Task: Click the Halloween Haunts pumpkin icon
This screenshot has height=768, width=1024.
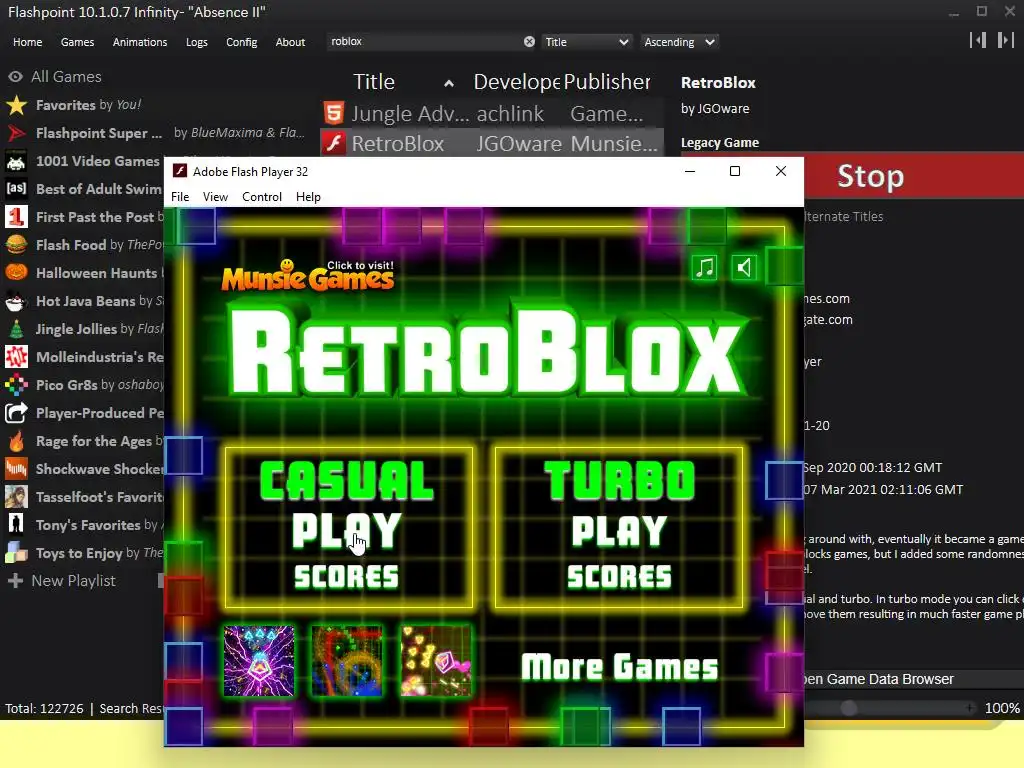Action: 16,272
